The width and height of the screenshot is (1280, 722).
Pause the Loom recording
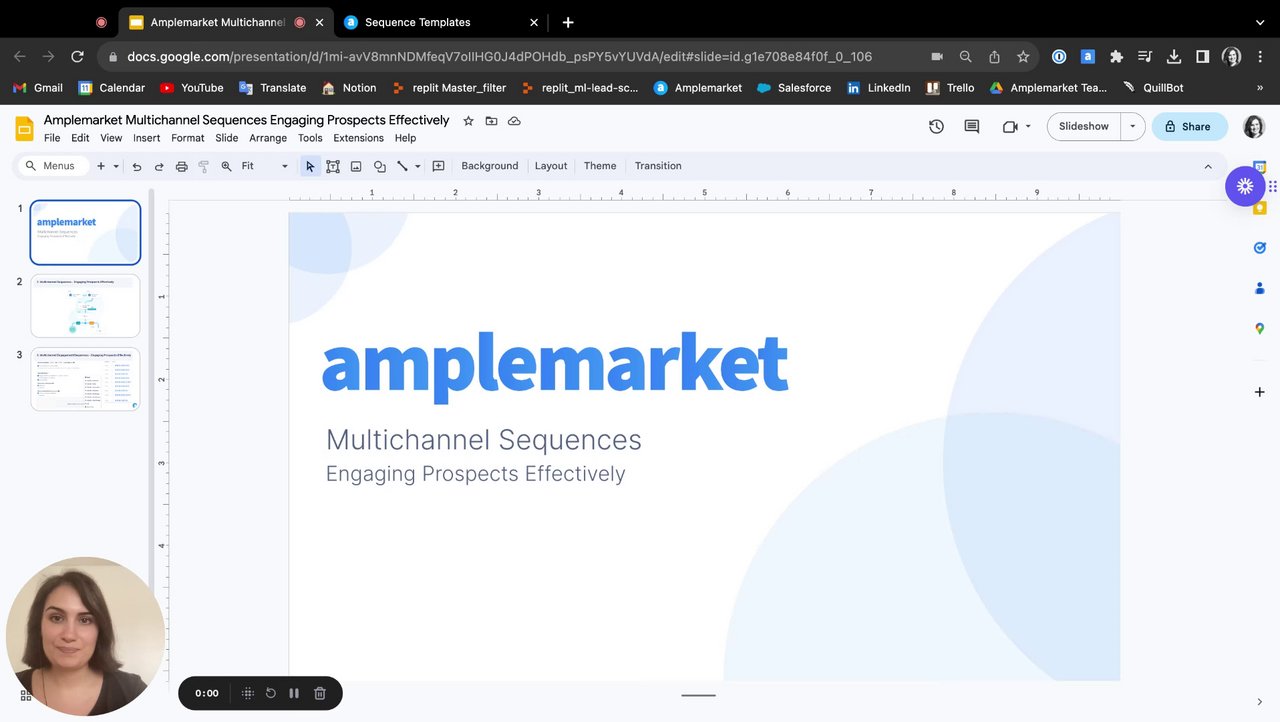pos(294,693)
